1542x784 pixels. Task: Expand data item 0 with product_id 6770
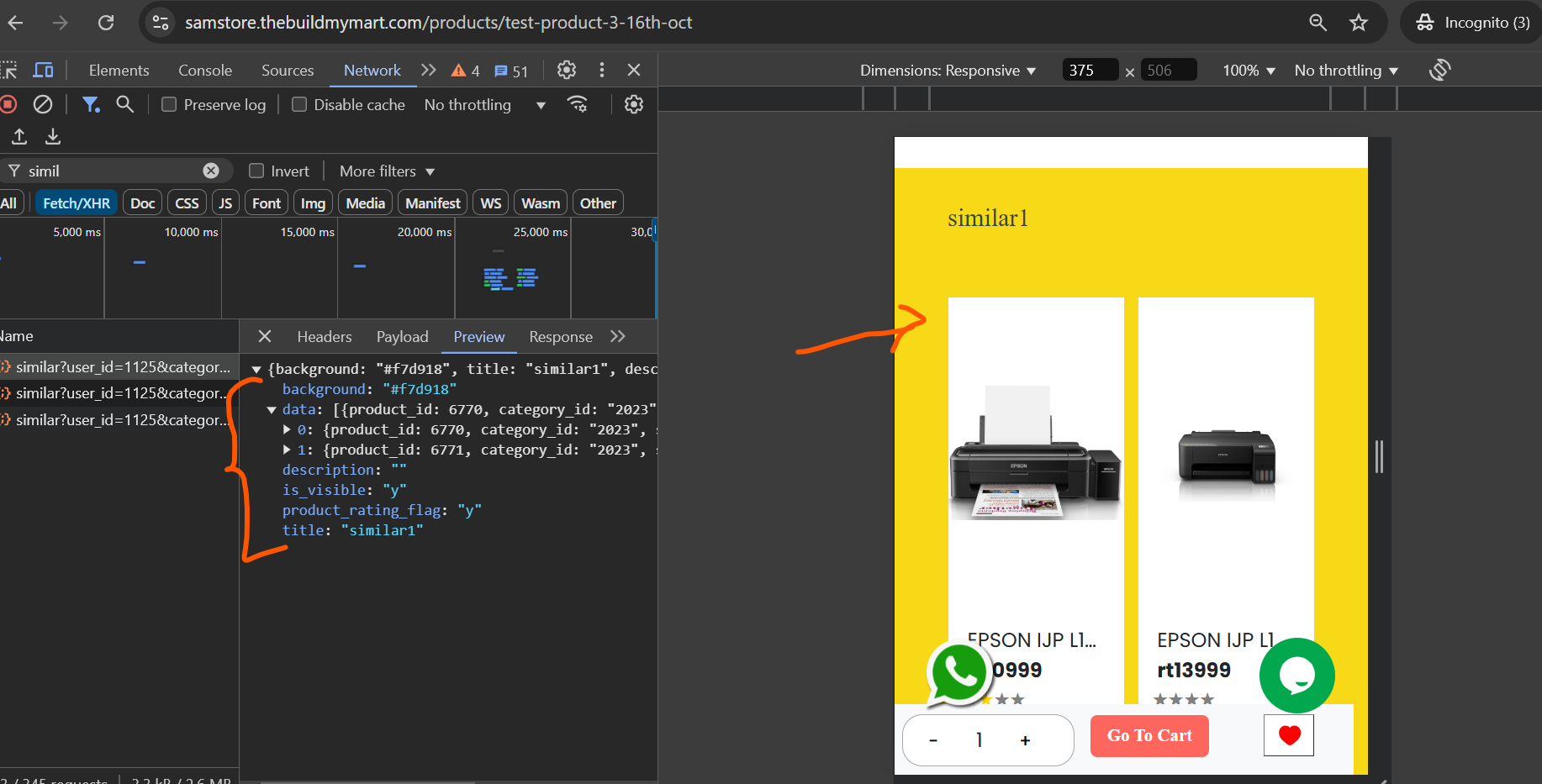pos(287,429)
